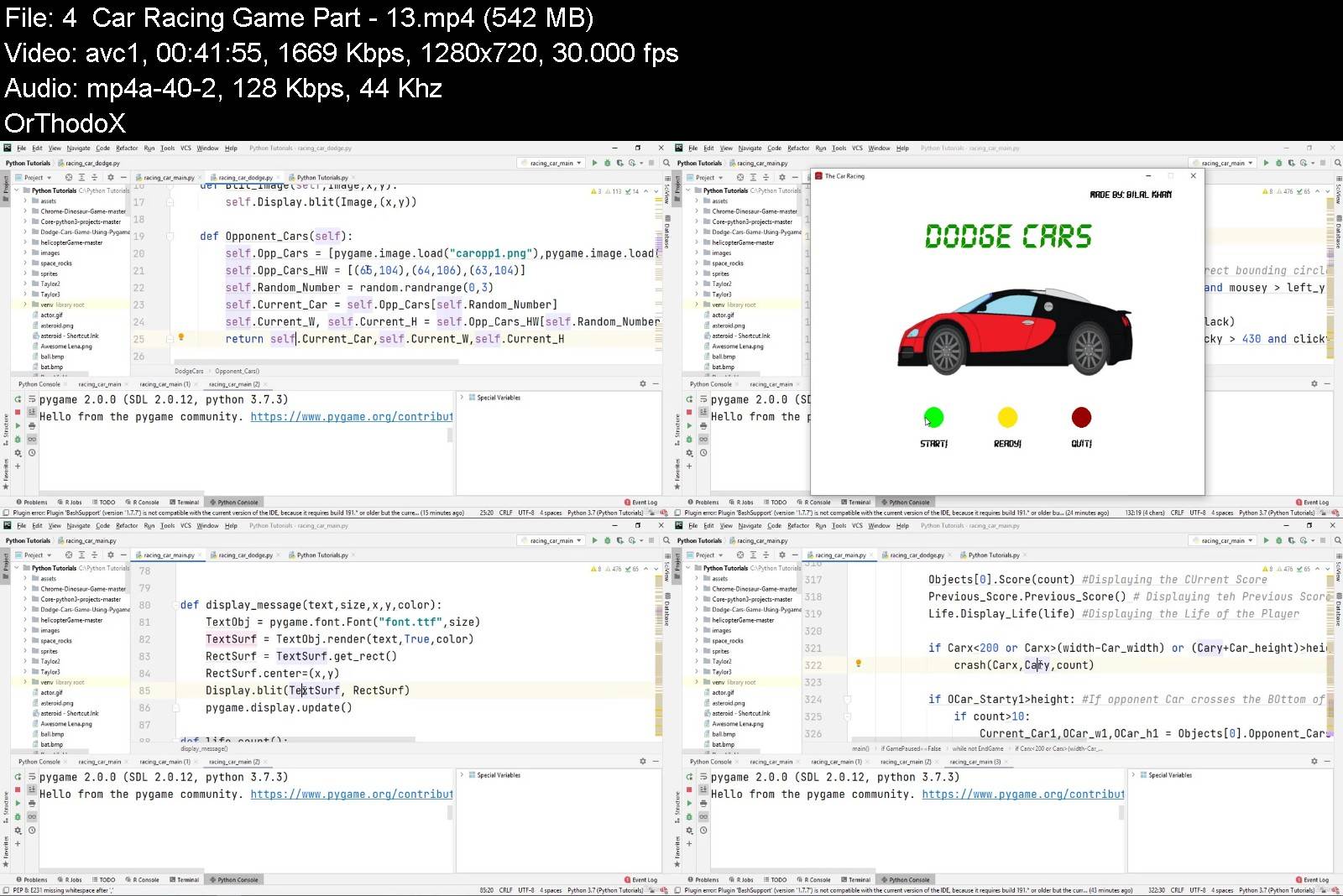Collapse Python Tutorials root in bottom-right frame's tree

click(690, 568)
